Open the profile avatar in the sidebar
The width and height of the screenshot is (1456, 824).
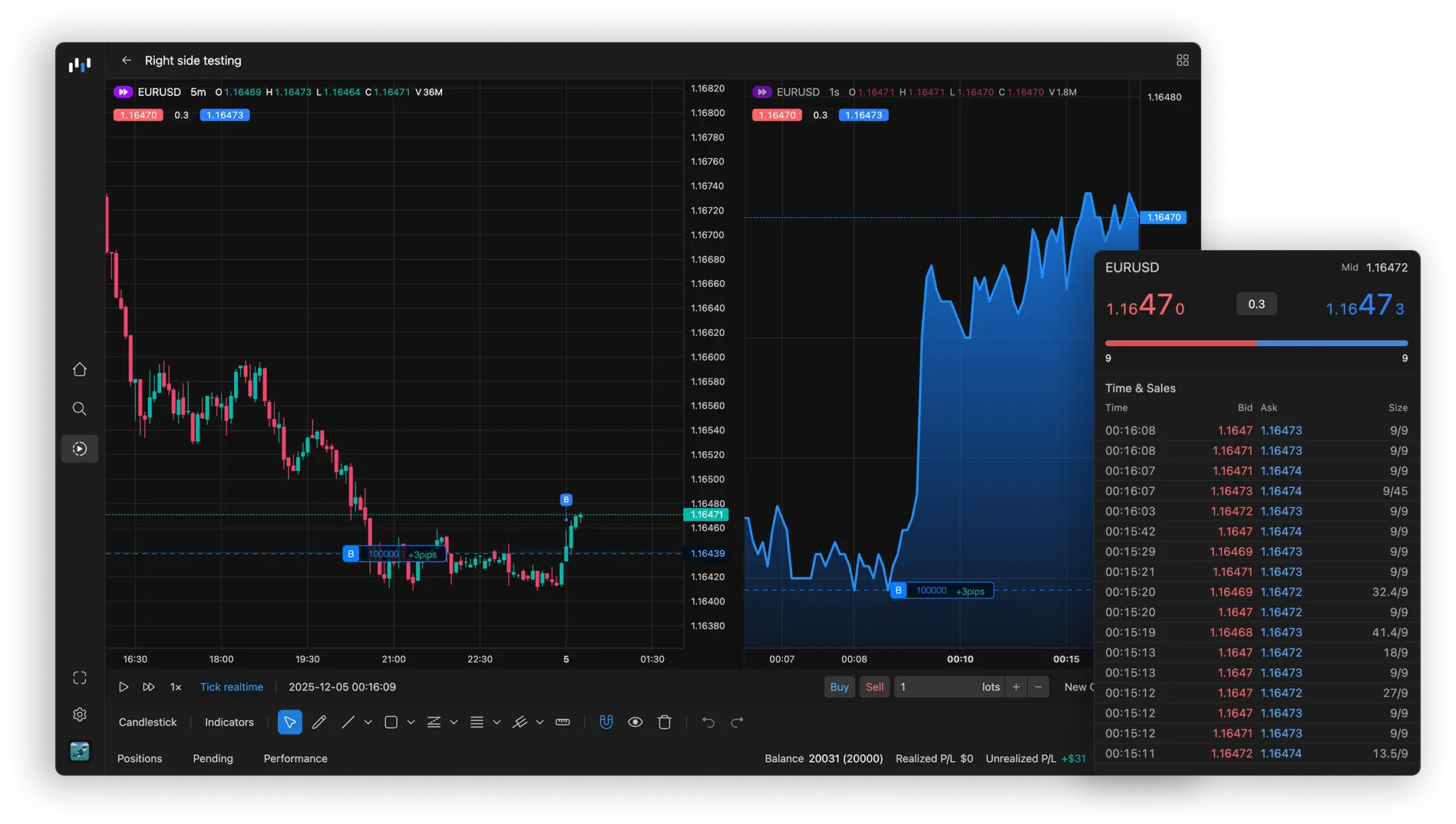click(80, 751)
